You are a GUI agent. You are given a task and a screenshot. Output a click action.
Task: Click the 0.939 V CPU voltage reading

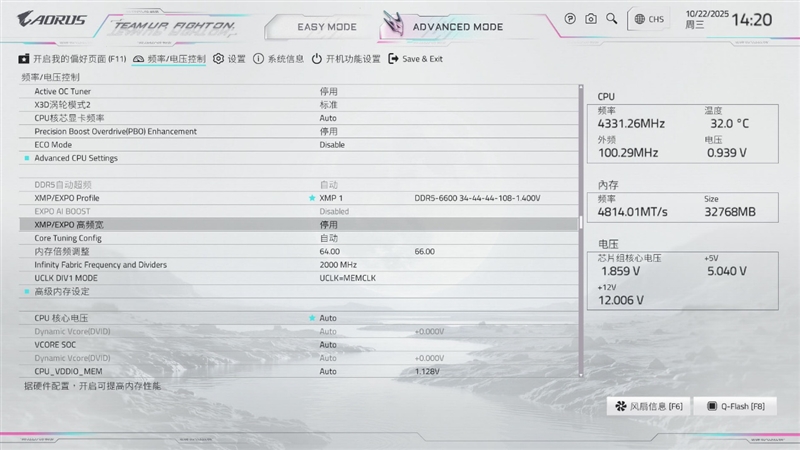point(727,153)
